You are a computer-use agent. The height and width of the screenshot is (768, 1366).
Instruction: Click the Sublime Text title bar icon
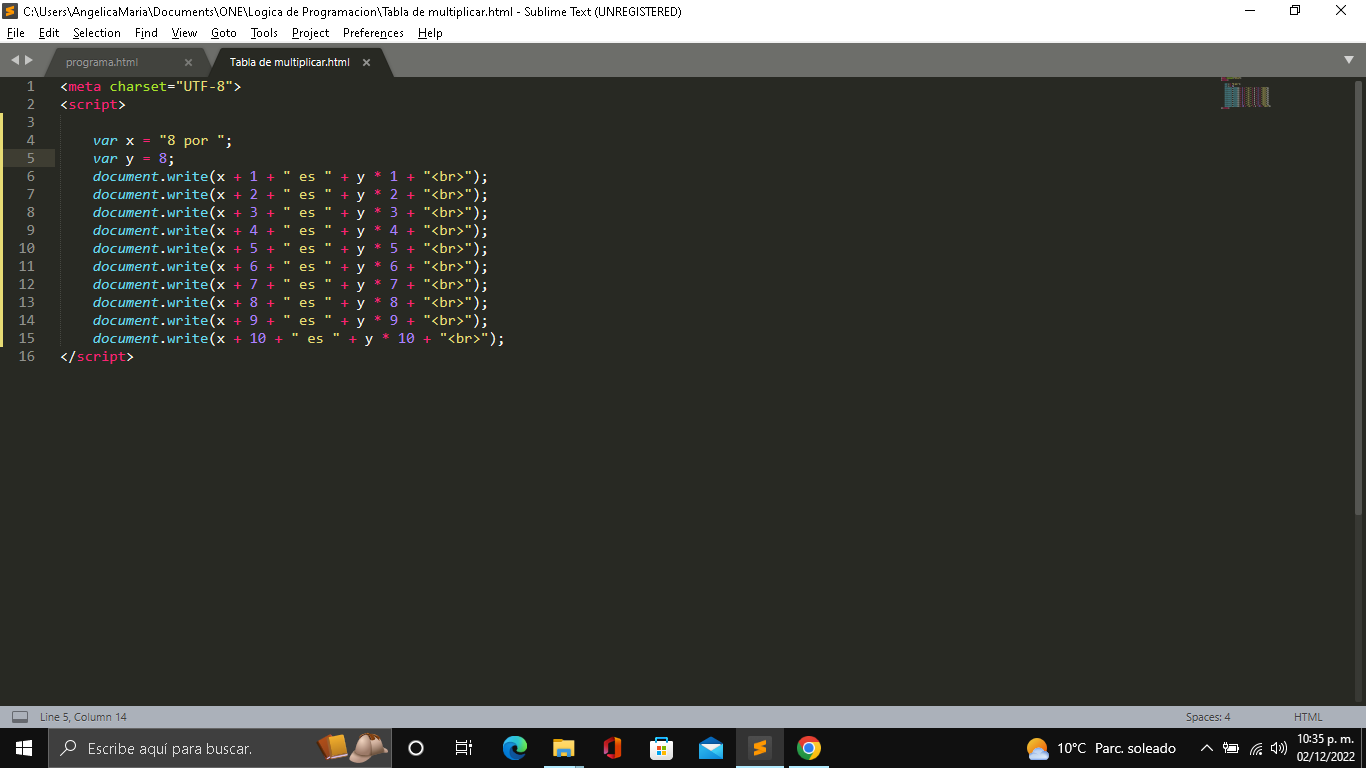(x=11, y=11)
